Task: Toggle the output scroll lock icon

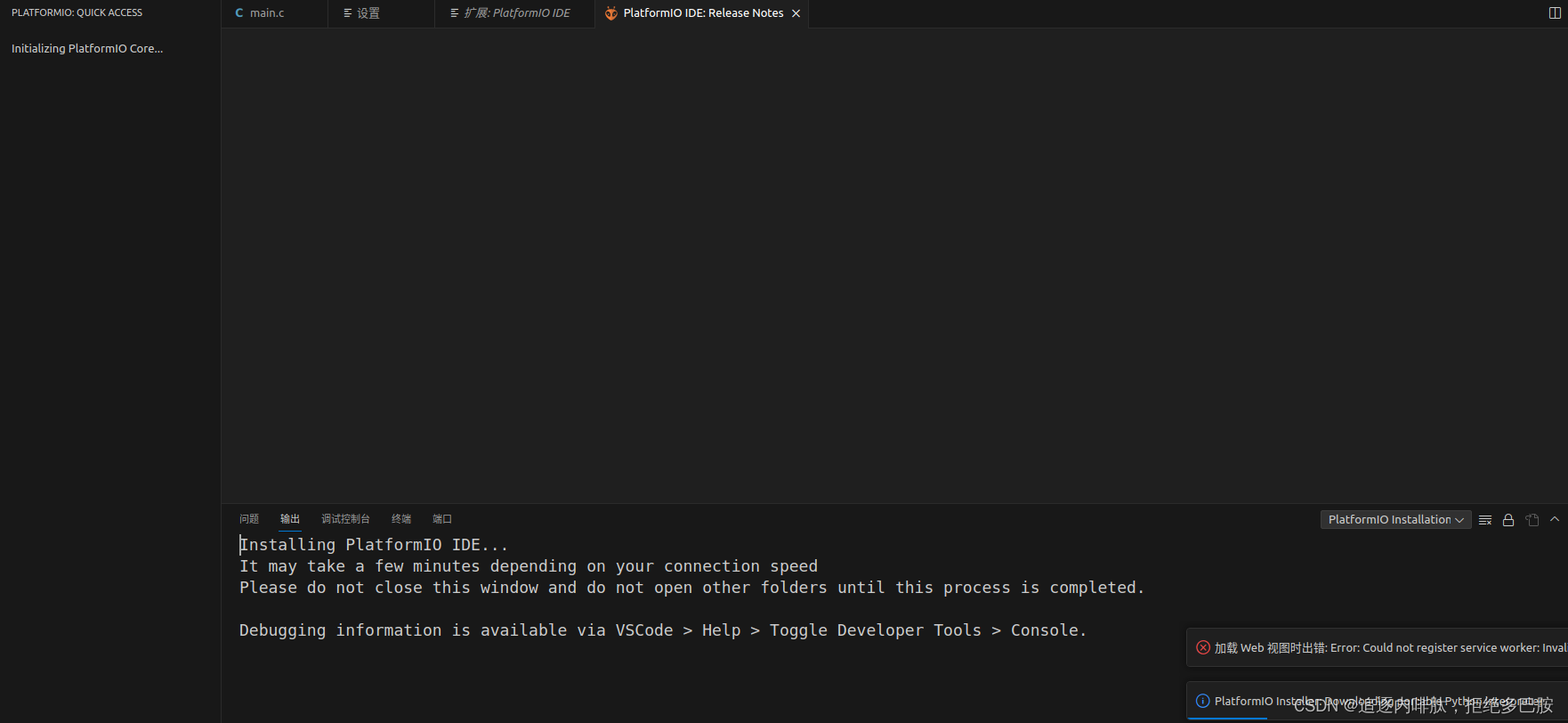Action: [1508, 520]
